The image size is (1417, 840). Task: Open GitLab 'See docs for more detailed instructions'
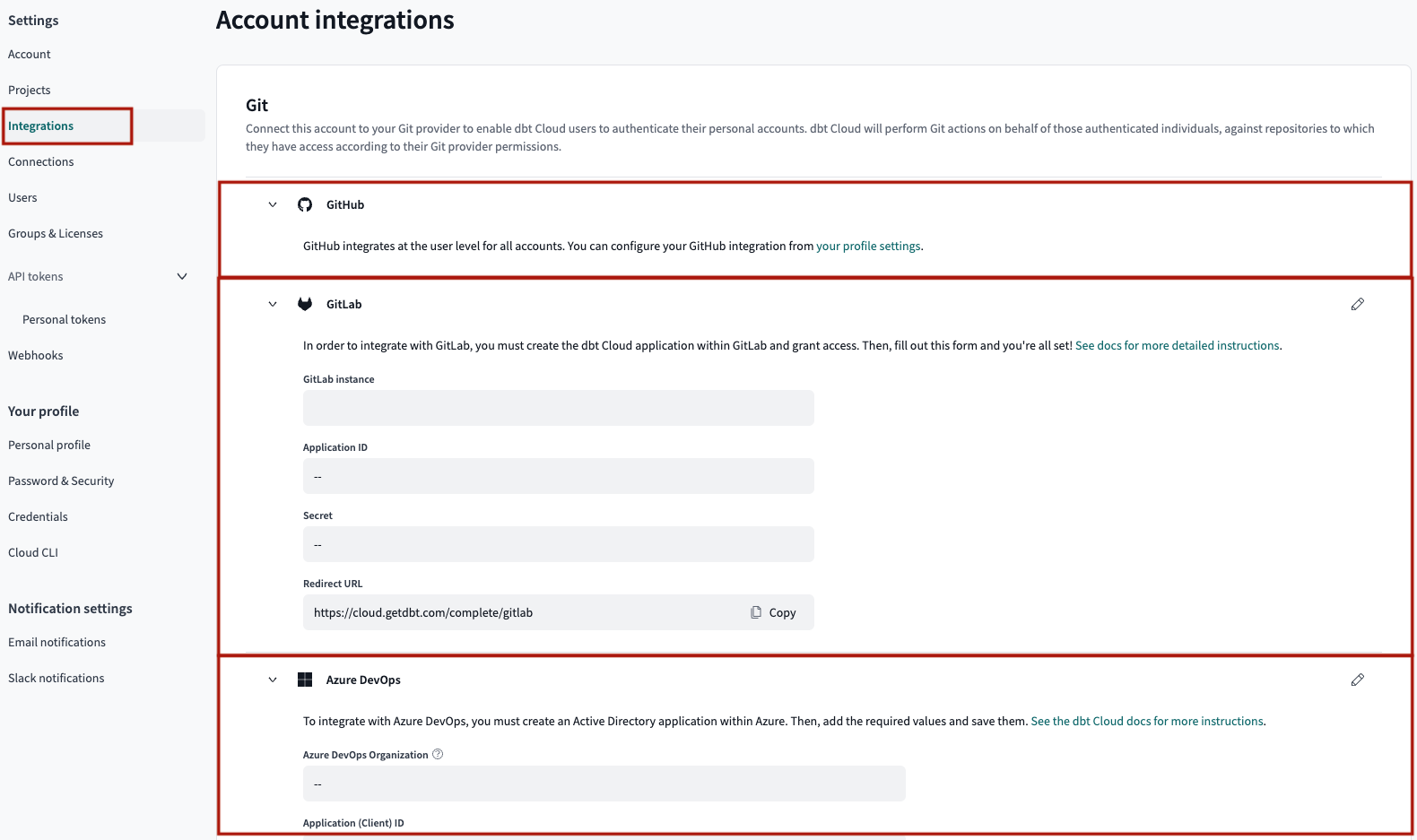(1177, 346)
